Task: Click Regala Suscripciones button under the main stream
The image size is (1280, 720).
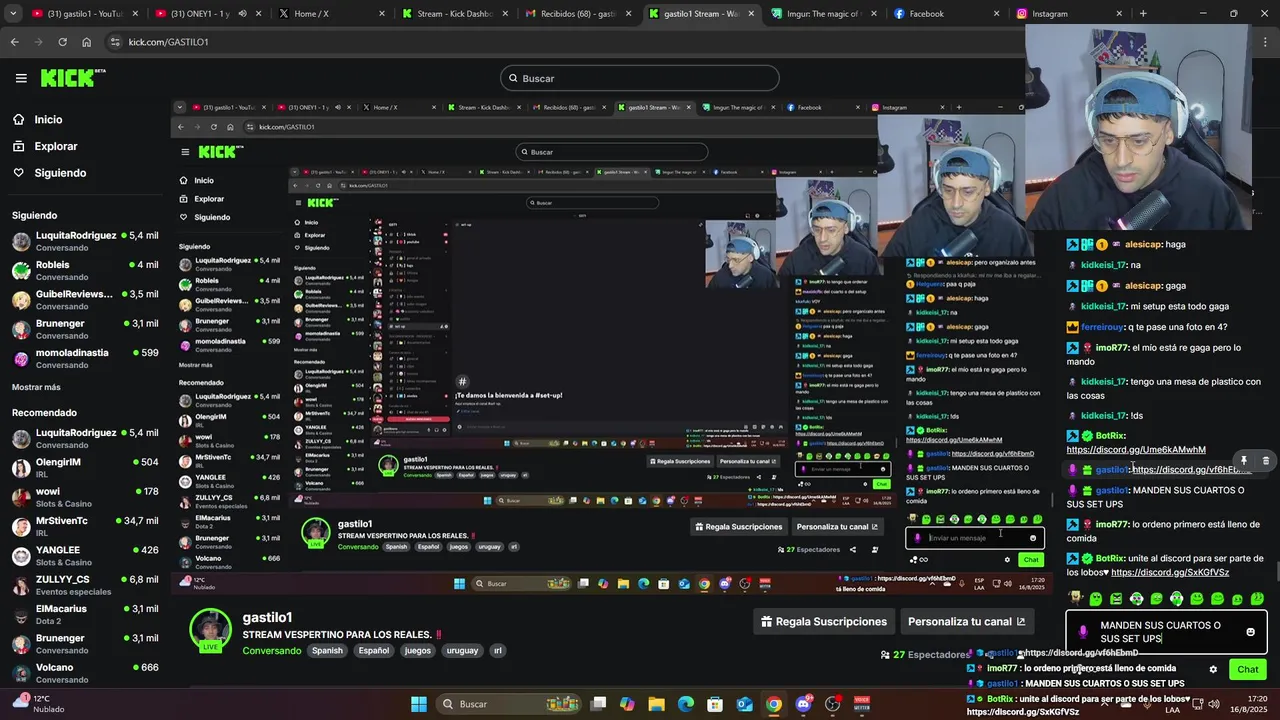Action: (824, 622)
